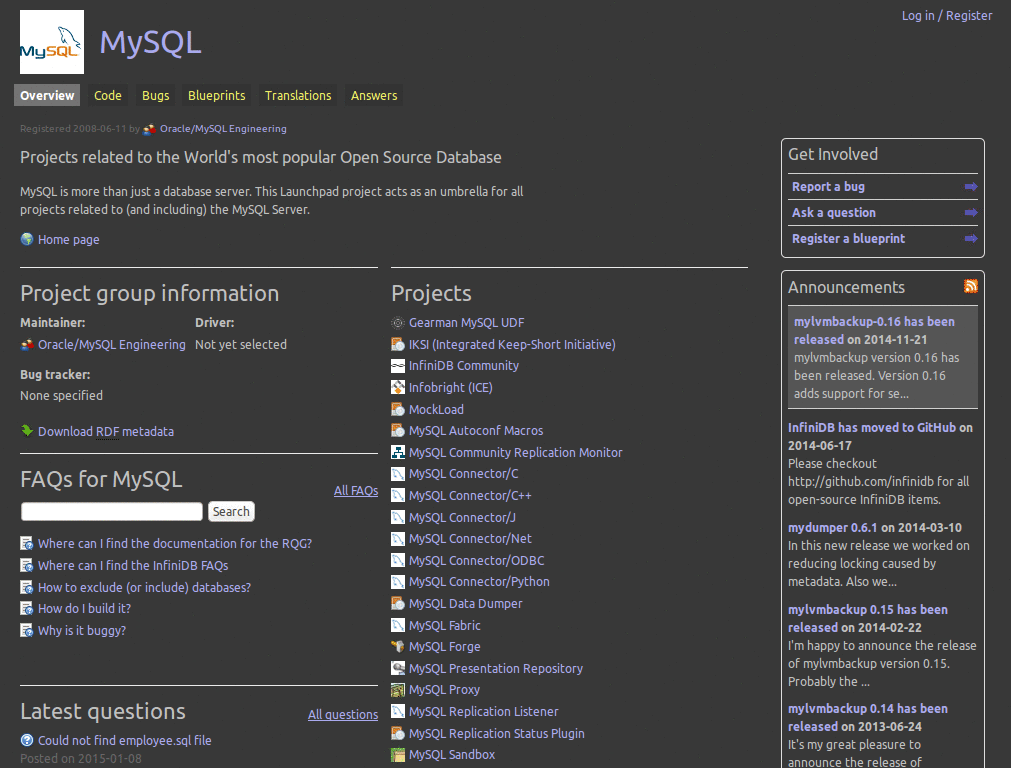Switch to the Code tab

pyautogui.click(x=108, y=95)
